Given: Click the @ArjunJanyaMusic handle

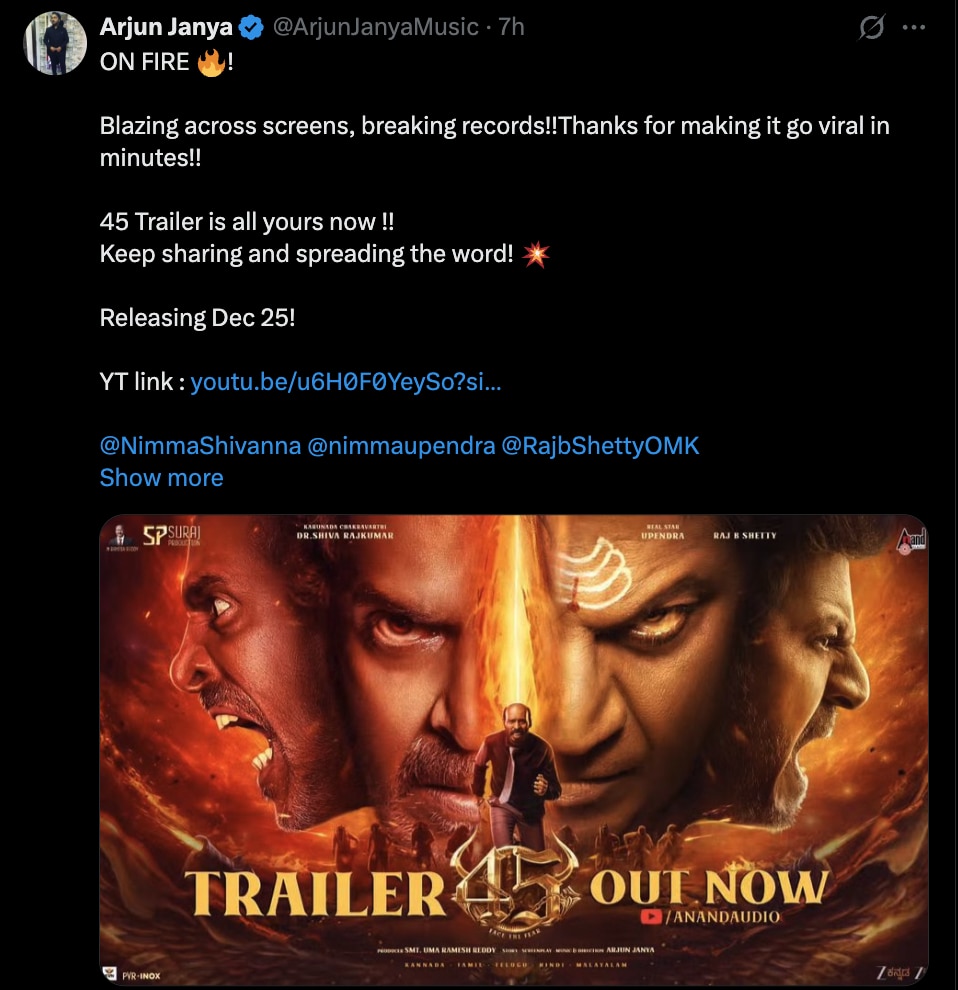Looking at the screenshot, I should click(x=374, y=27).
